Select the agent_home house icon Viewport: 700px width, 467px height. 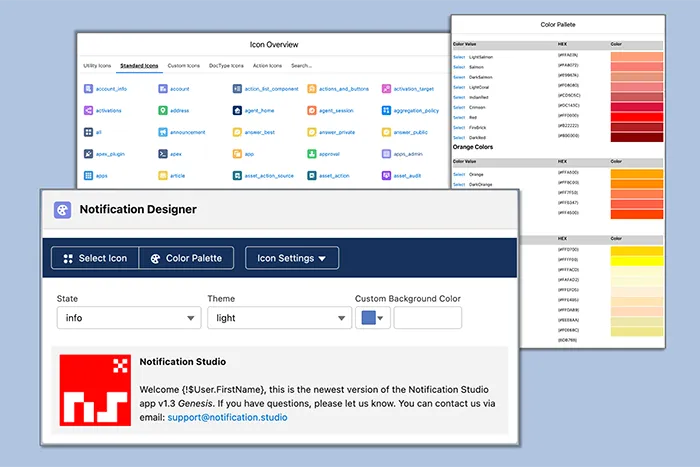click(238, 110)
